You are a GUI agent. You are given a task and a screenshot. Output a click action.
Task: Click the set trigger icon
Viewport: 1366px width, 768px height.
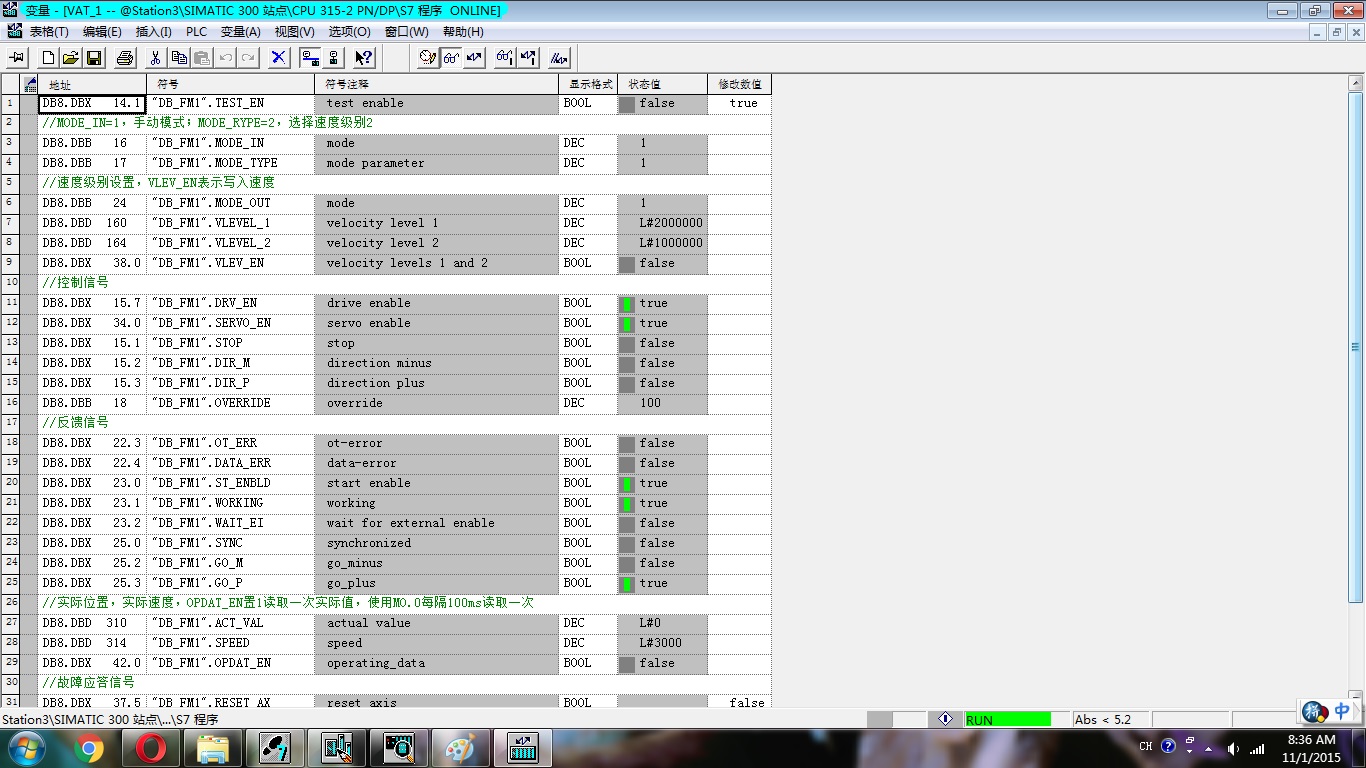click(428, 58)
